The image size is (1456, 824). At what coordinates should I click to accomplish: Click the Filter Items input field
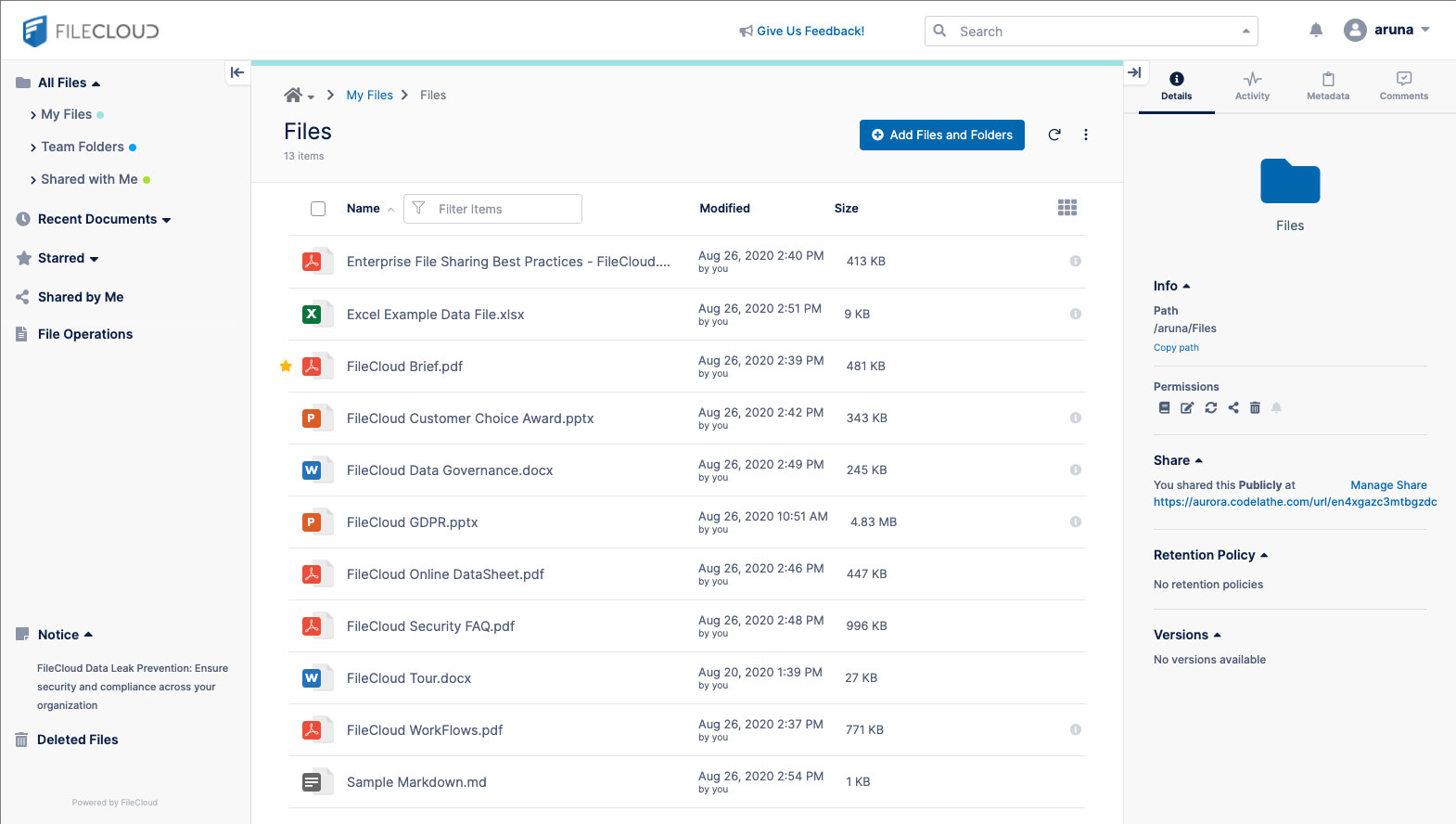pyautogui.click(x=492, y=209)
